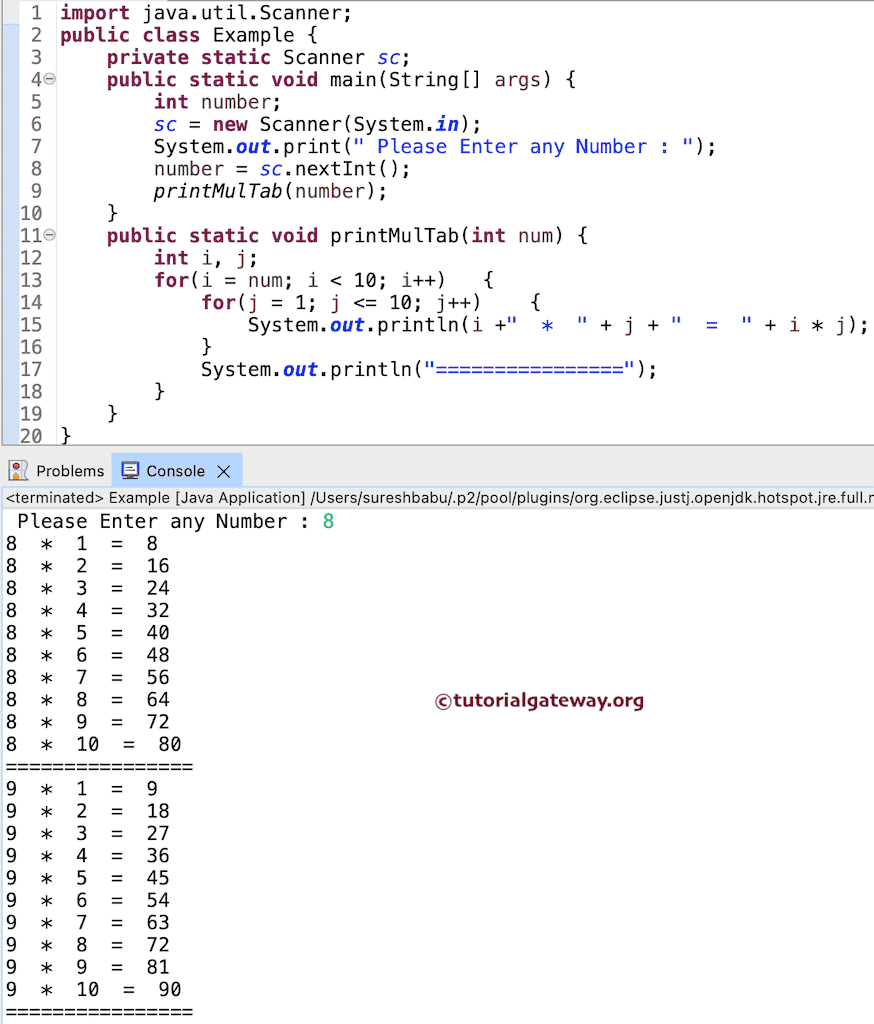Screen dimensions: 874x1024
Task: Click the first ================ separator in console
Action: (100, 766)
